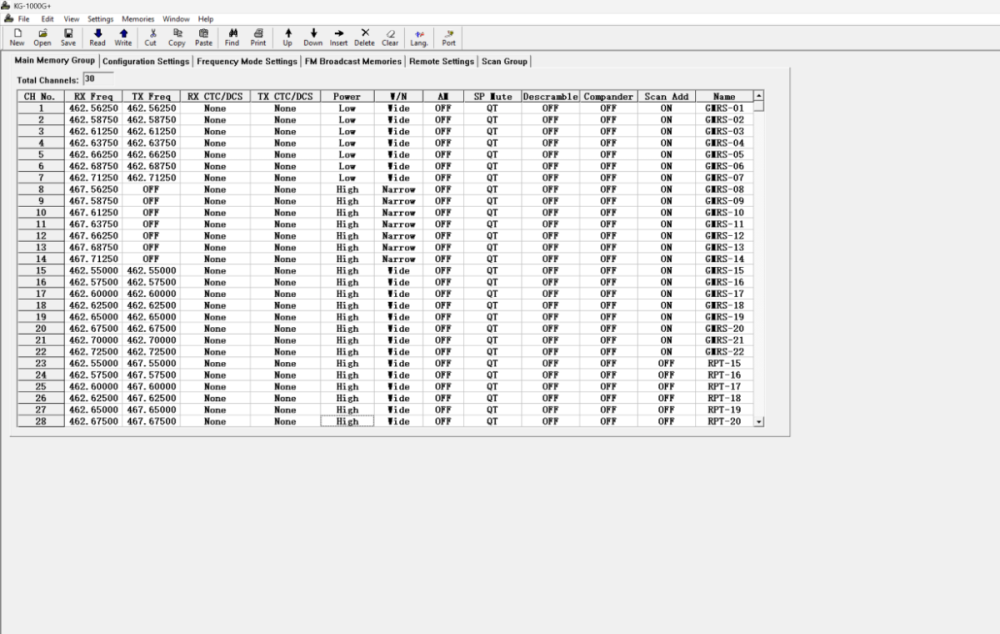Click the Scan Add cell for GMRS-01
1000x634 pixels.
coord(666,108)
